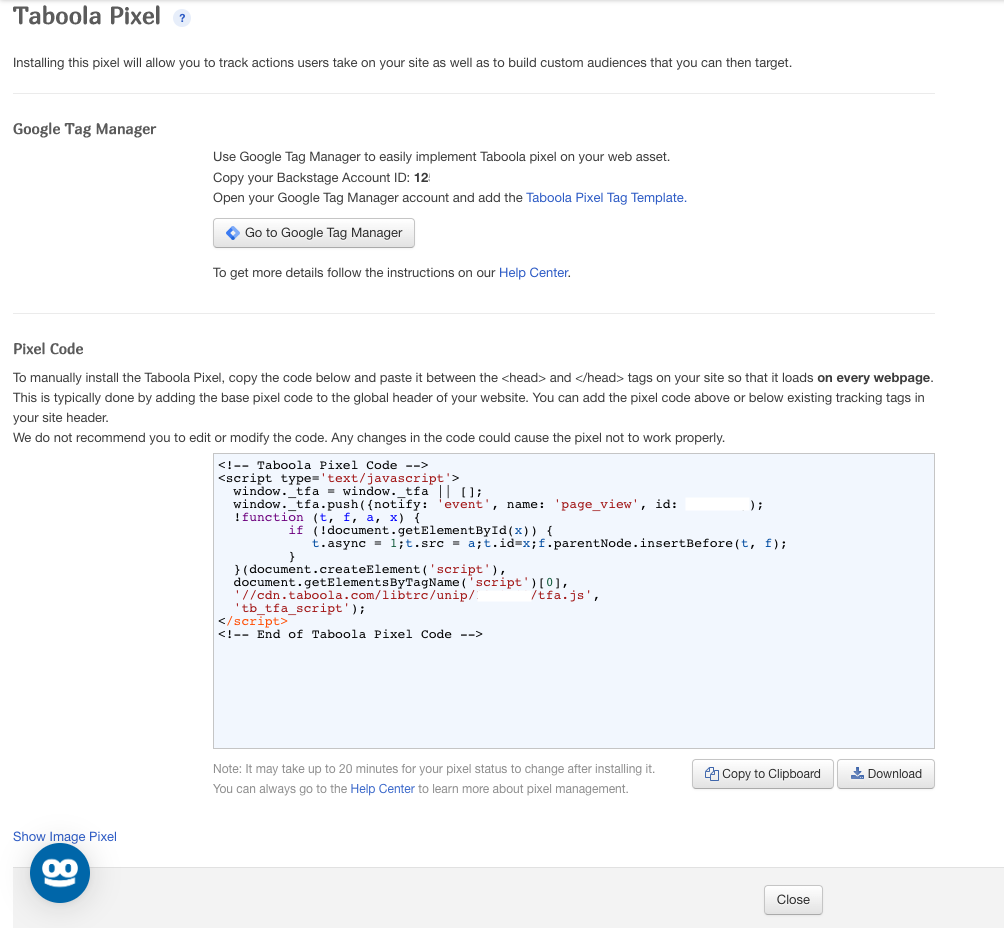Open the Taboola Pixel Tag Template link

(606, 198)
